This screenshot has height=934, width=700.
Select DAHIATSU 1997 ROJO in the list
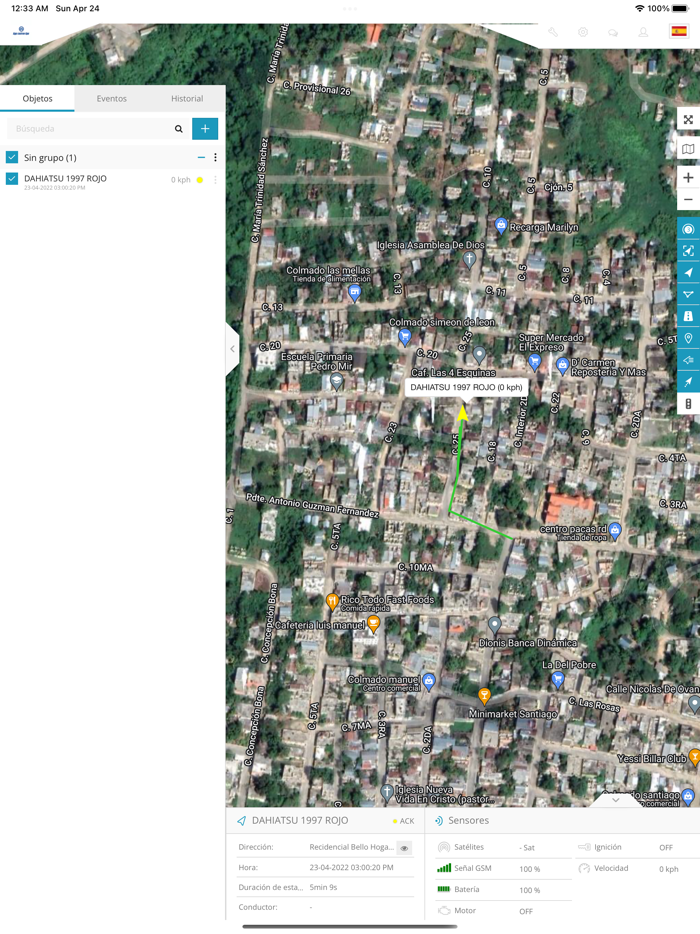pyautogui.click(x=66, y=179)
